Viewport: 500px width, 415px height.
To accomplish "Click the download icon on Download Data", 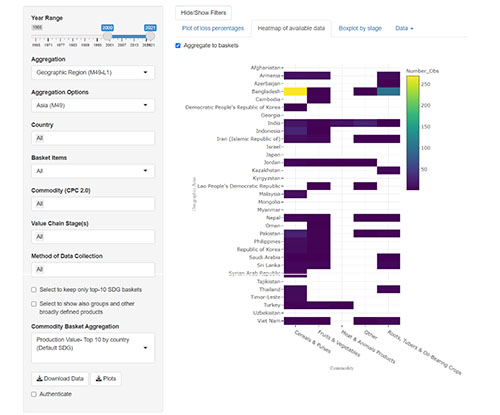I will click(39, 379).
